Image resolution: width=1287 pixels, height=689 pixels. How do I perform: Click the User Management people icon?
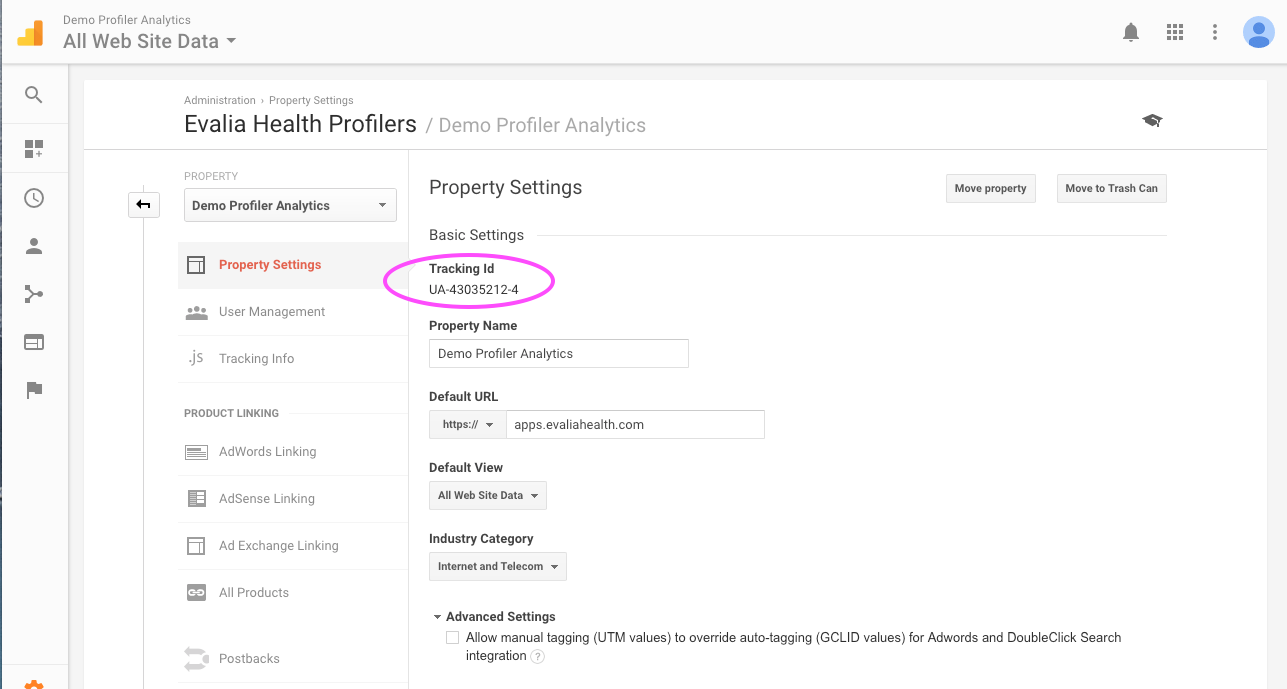[196, 312]
